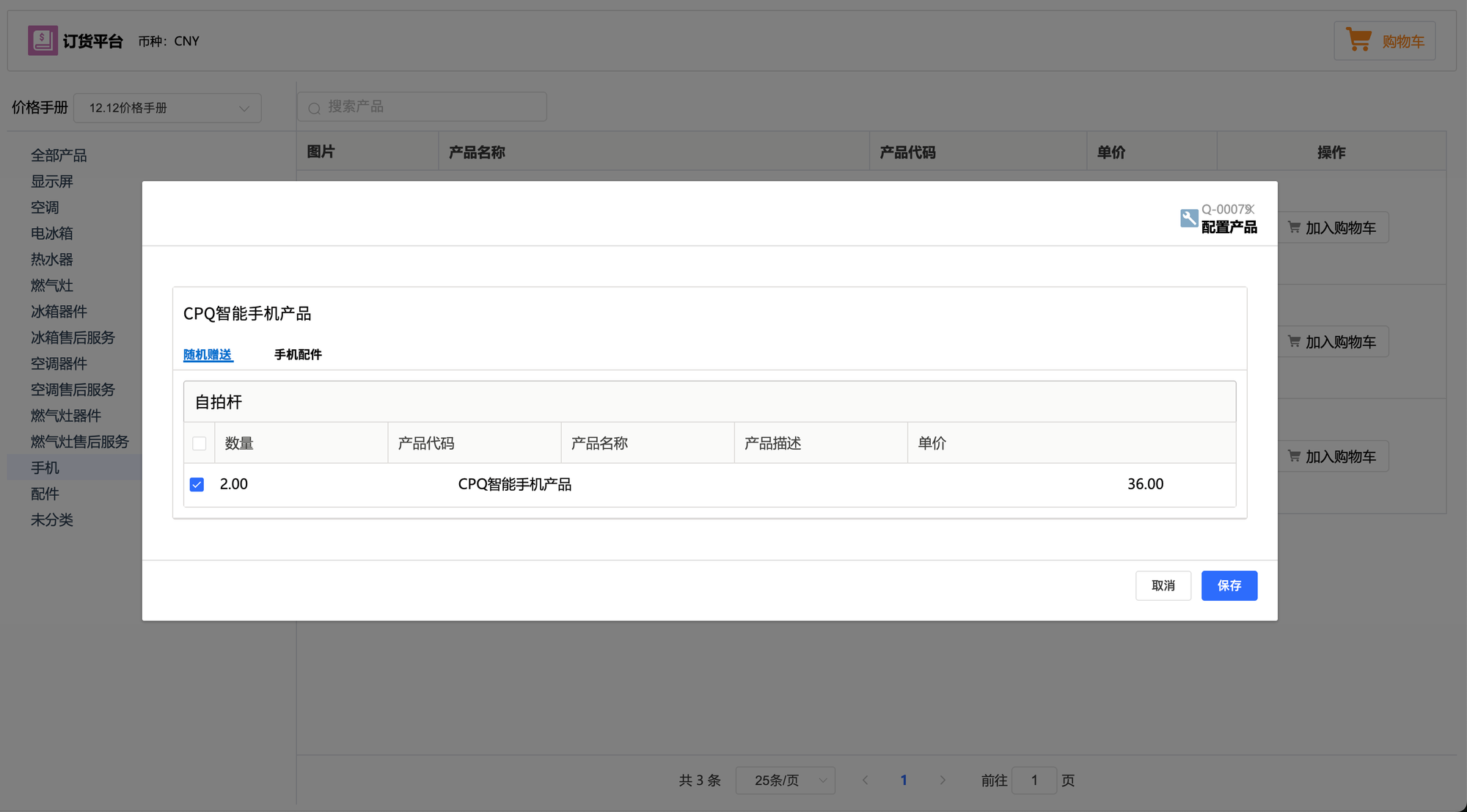Viewport: 1467px width, 812px height.
Task: Click the go-to page number field
Action: point(1034,780)
